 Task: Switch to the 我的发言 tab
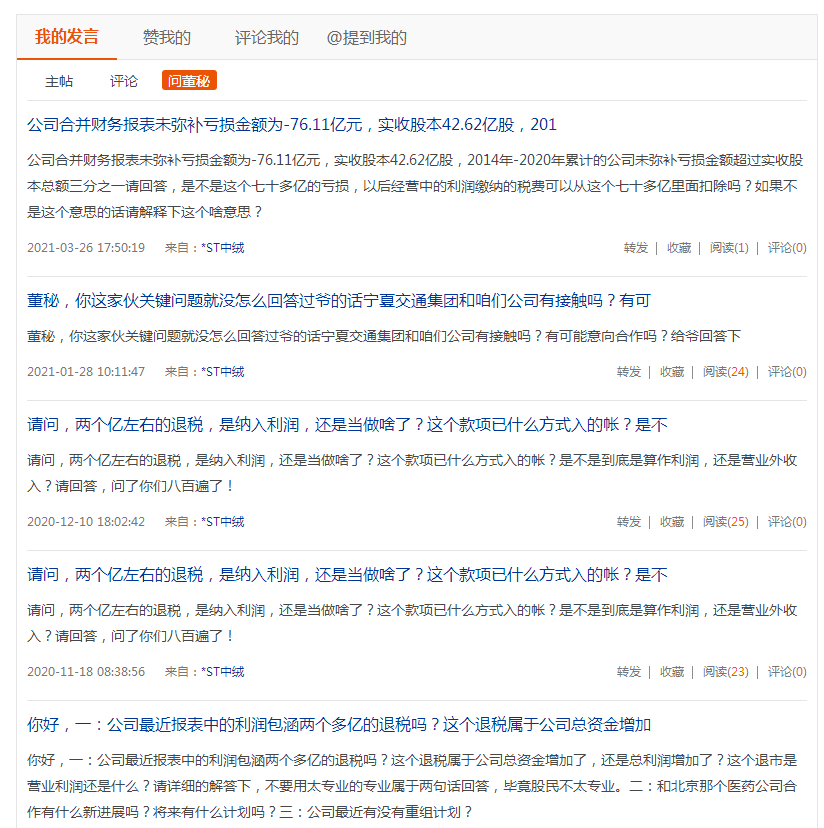coord(67,37)
